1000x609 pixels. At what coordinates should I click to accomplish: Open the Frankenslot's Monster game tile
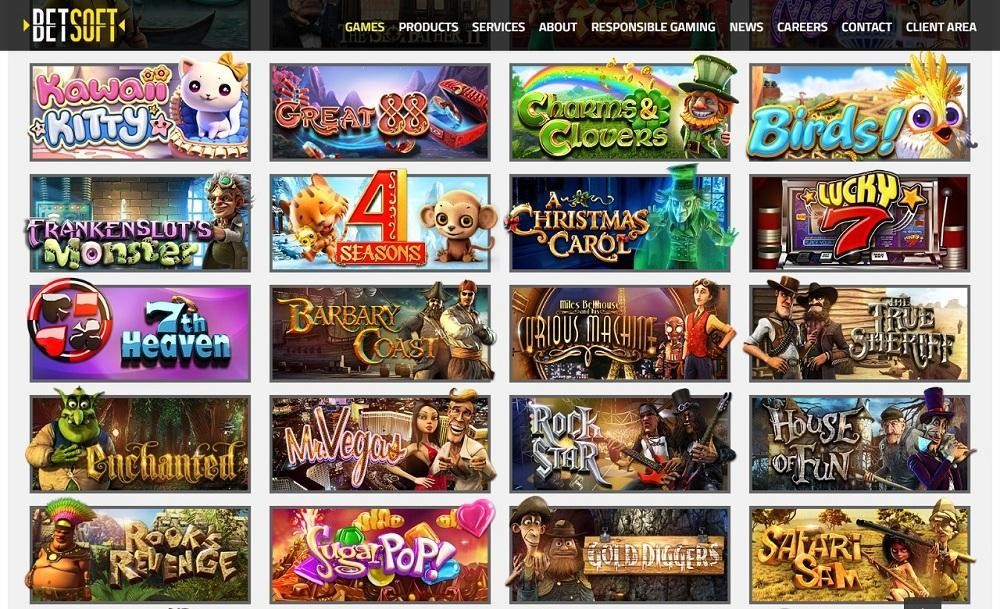[x=140, y=223]
